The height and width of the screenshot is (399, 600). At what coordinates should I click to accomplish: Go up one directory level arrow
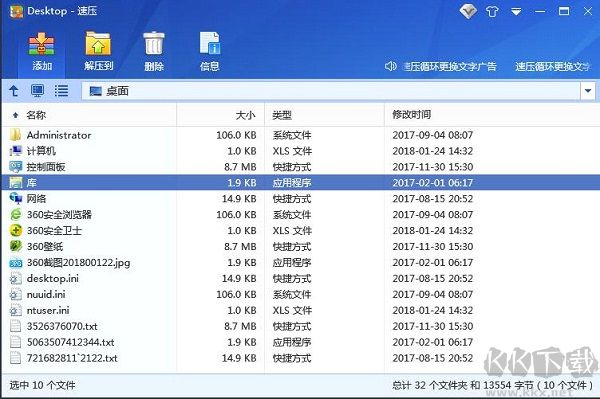coord(14,91)
